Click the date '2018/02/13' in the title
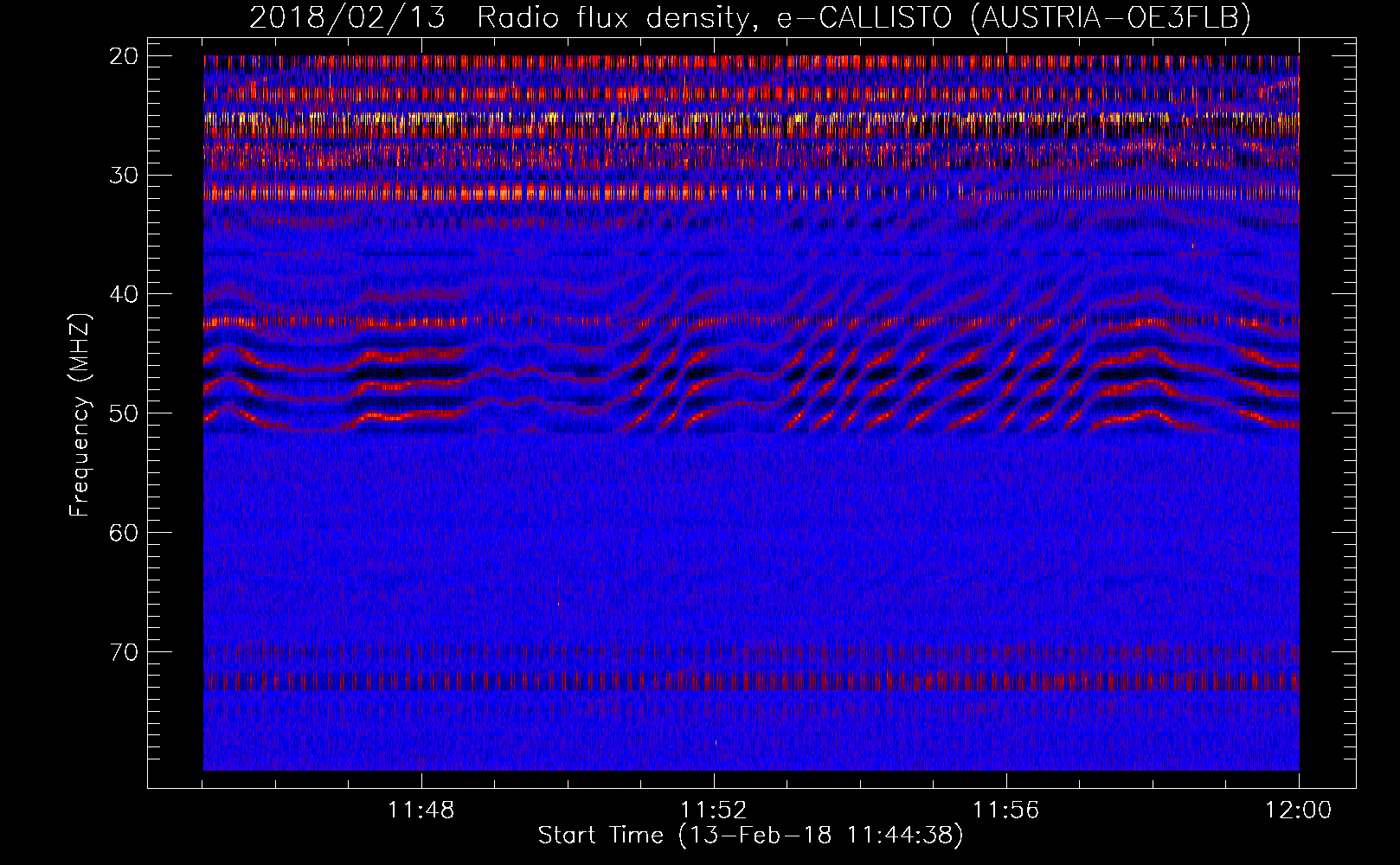1400x865 pixels. [347, 18]
